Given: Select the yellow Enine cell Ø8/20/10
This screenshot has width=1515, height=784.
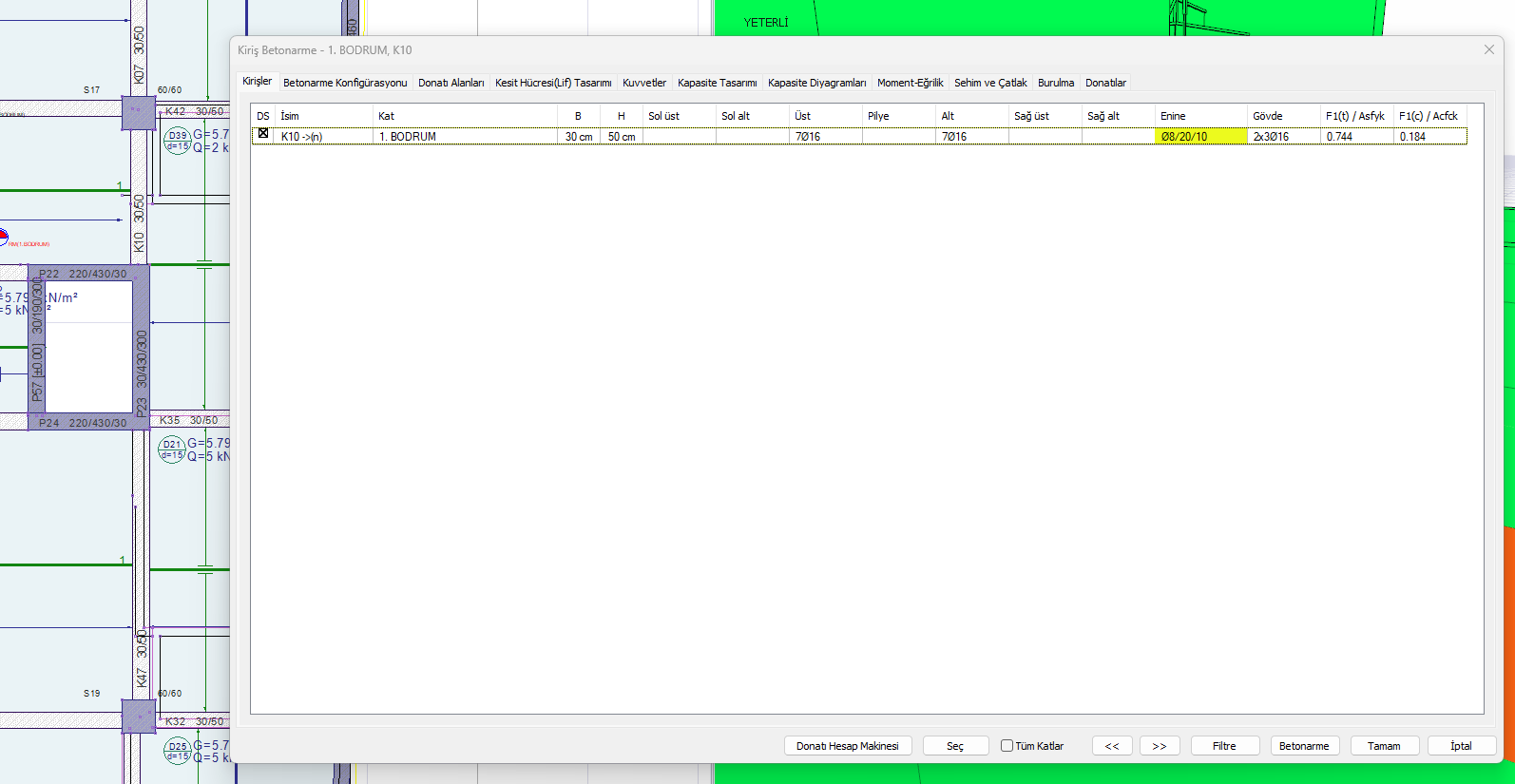Looking at the screenshot, I should pos(1199,137).
